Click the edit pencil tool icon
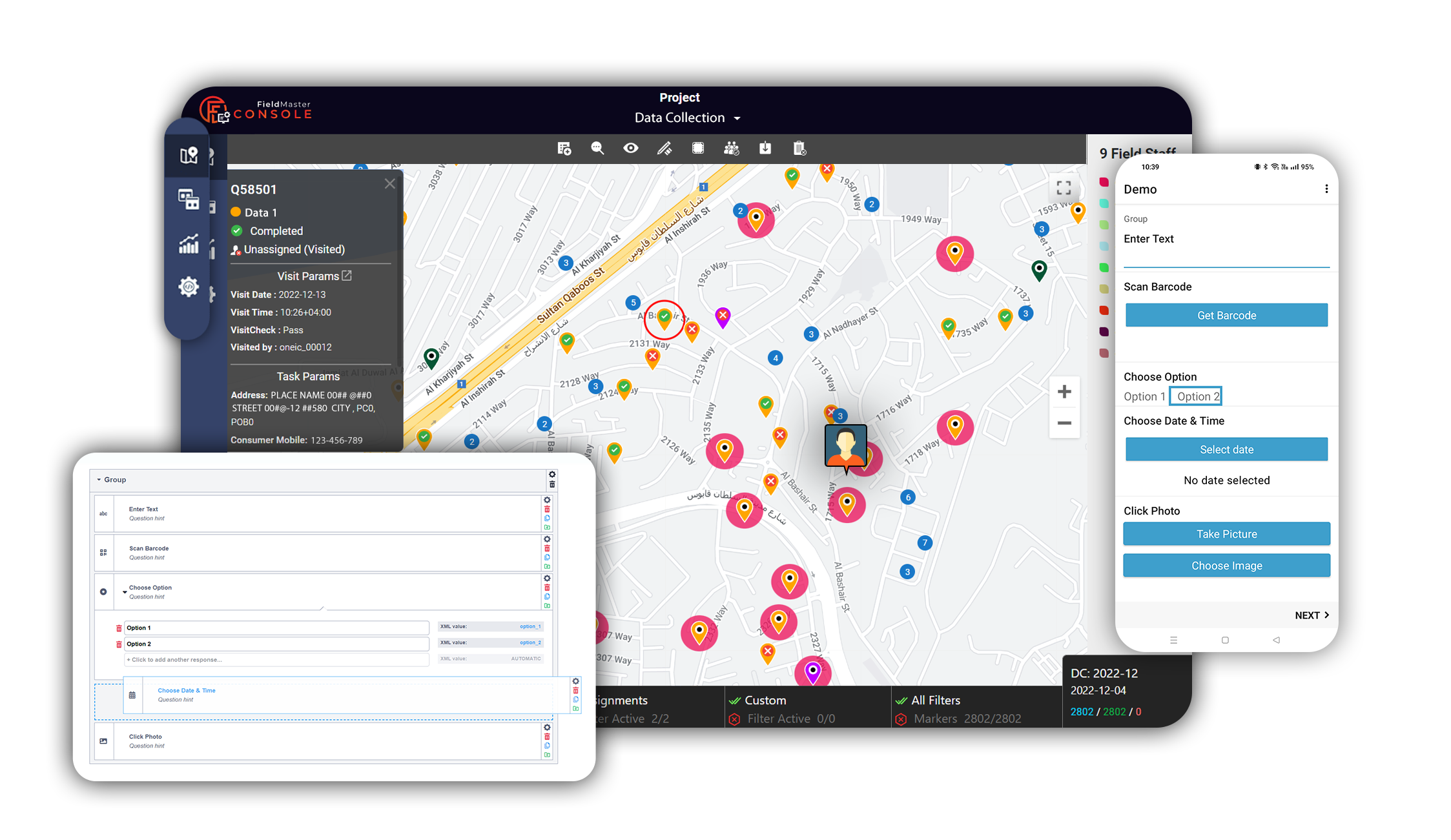 pos(663,148)
